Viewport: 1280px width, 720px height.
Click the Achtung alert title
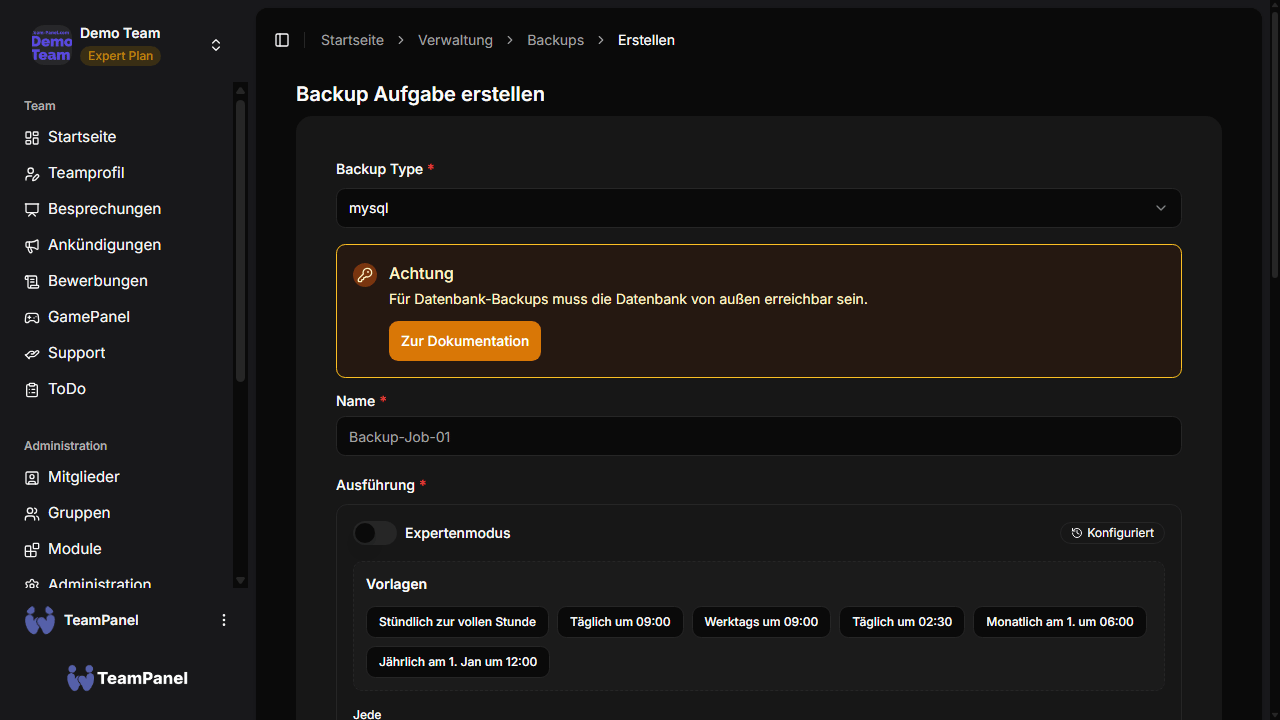click(421, 273)
